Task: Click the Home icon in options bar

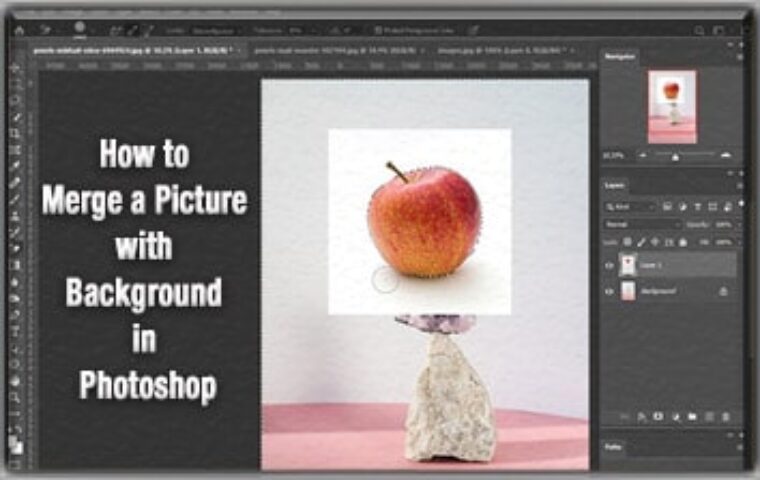Action: (x=19, y=31)
